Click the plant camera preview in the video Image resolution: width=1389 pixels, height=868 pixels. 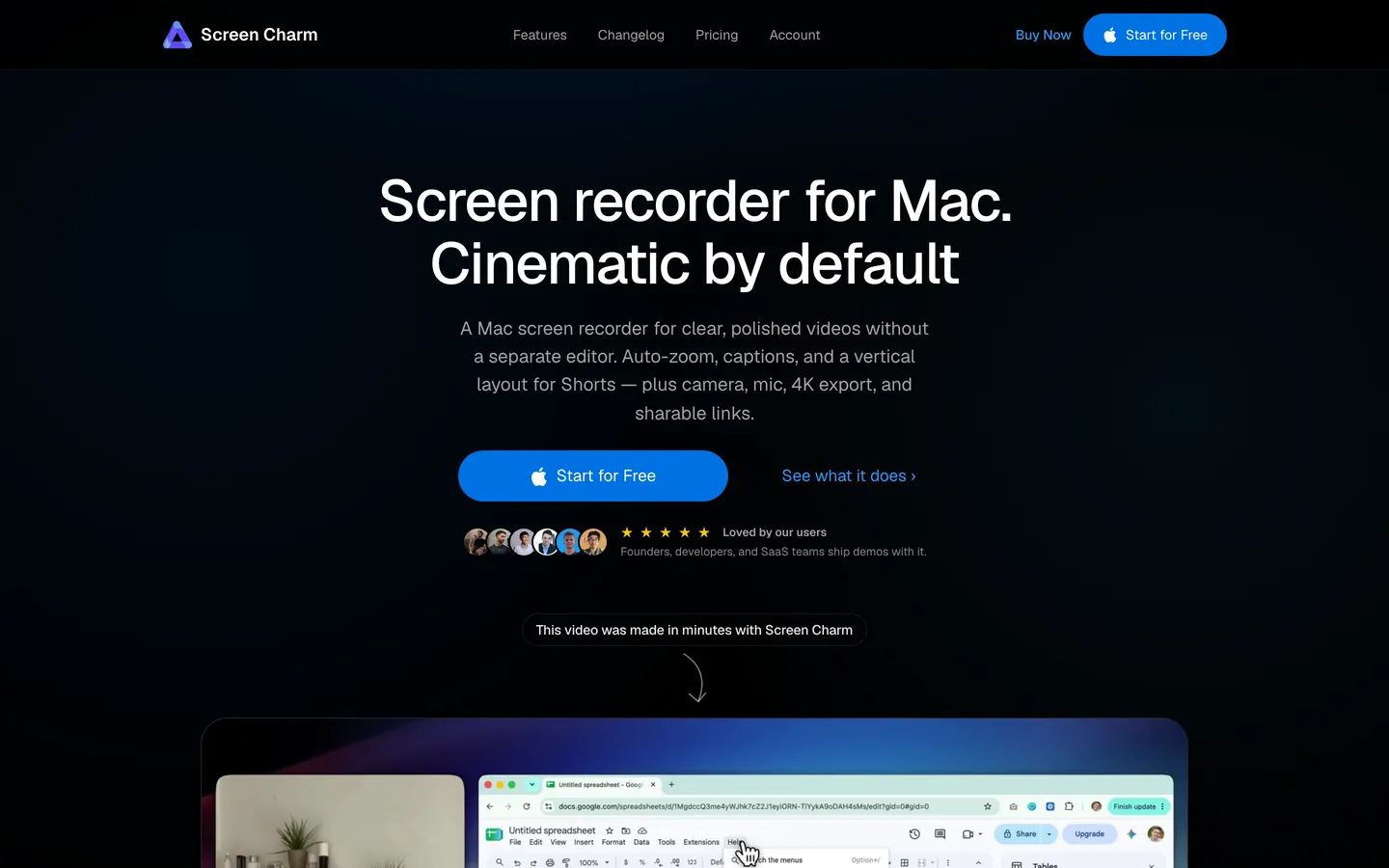pos(340,821)
